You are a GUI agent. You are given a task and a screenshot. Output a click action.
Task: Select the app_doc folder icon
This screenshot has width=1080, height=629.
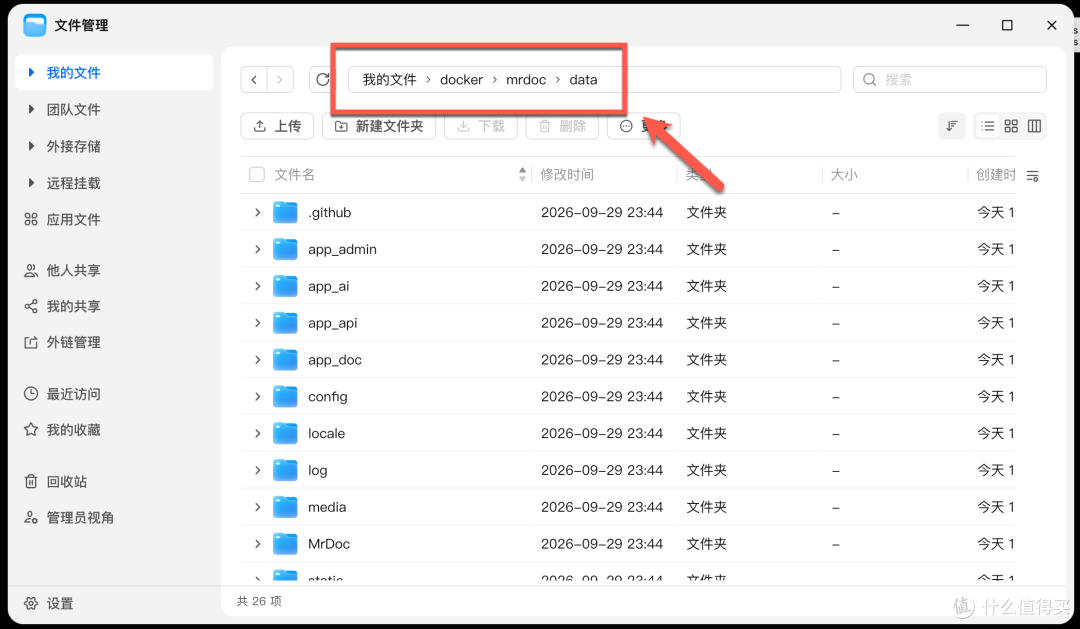click(285, 360)
